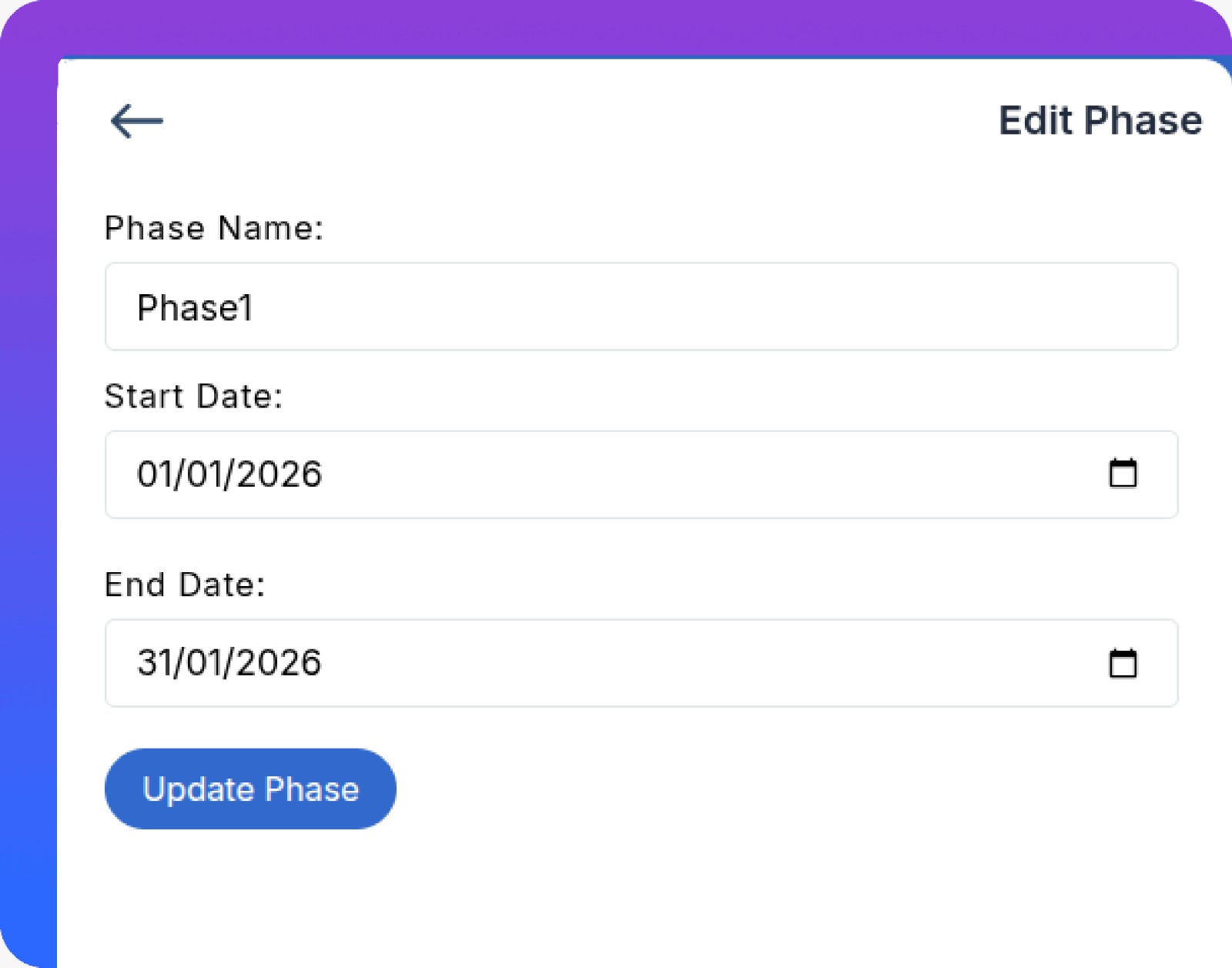
Task: Select the day segment of Start Date
Action: (x=155, y=474)
